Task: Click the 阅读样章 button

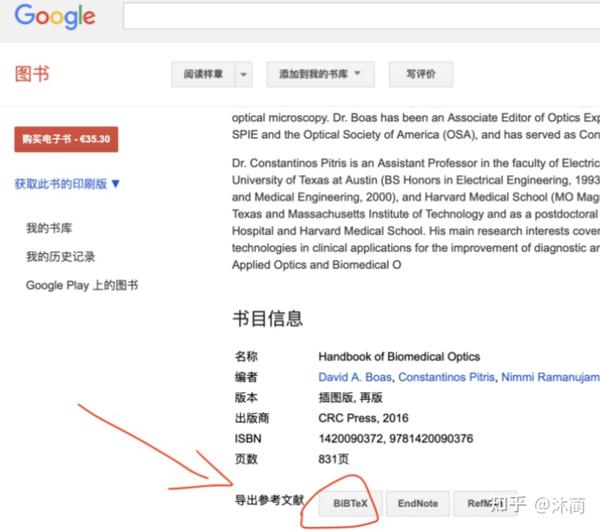Action: tap(203, 74)
